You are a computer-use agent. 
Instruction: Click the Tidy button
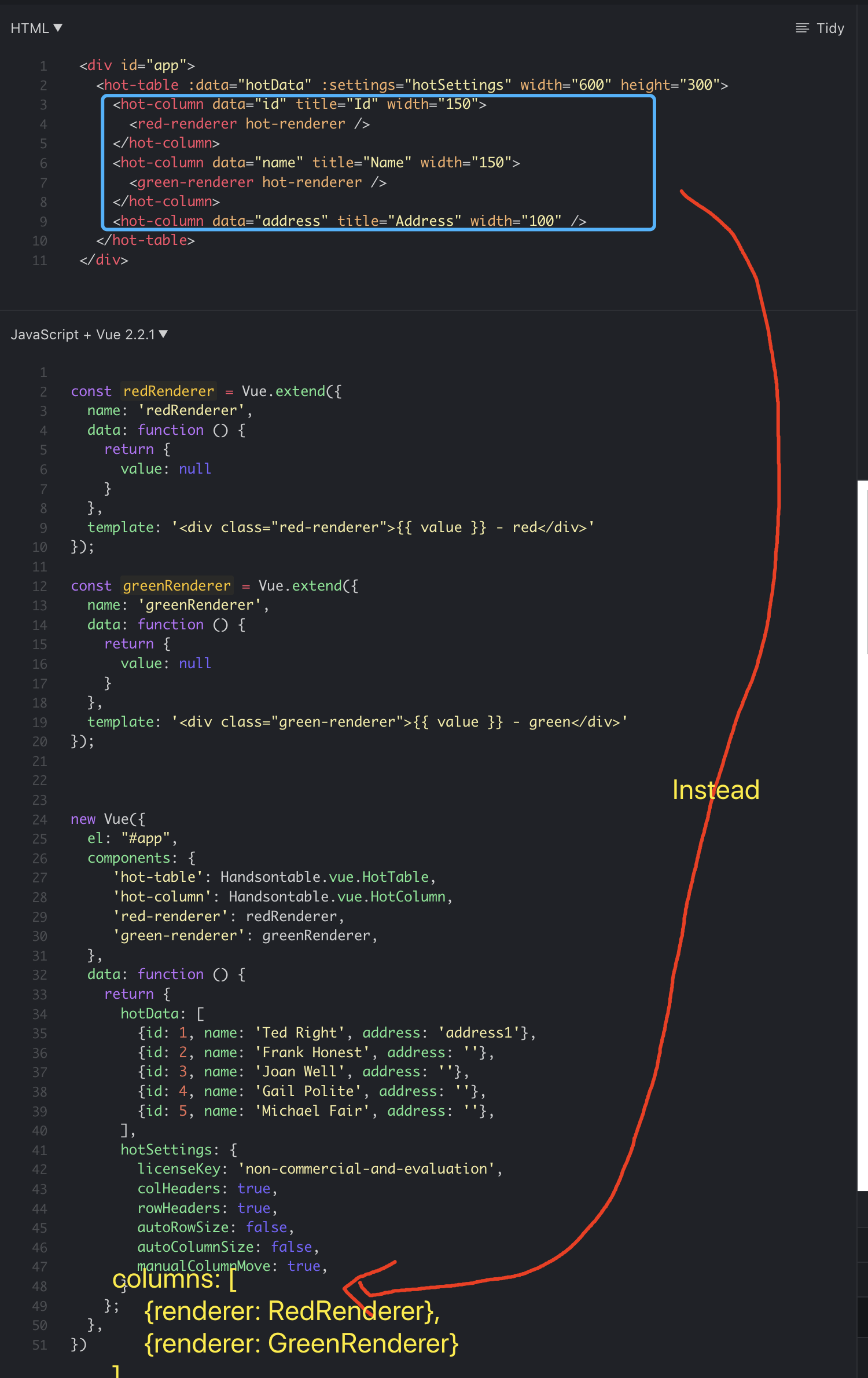820,28
